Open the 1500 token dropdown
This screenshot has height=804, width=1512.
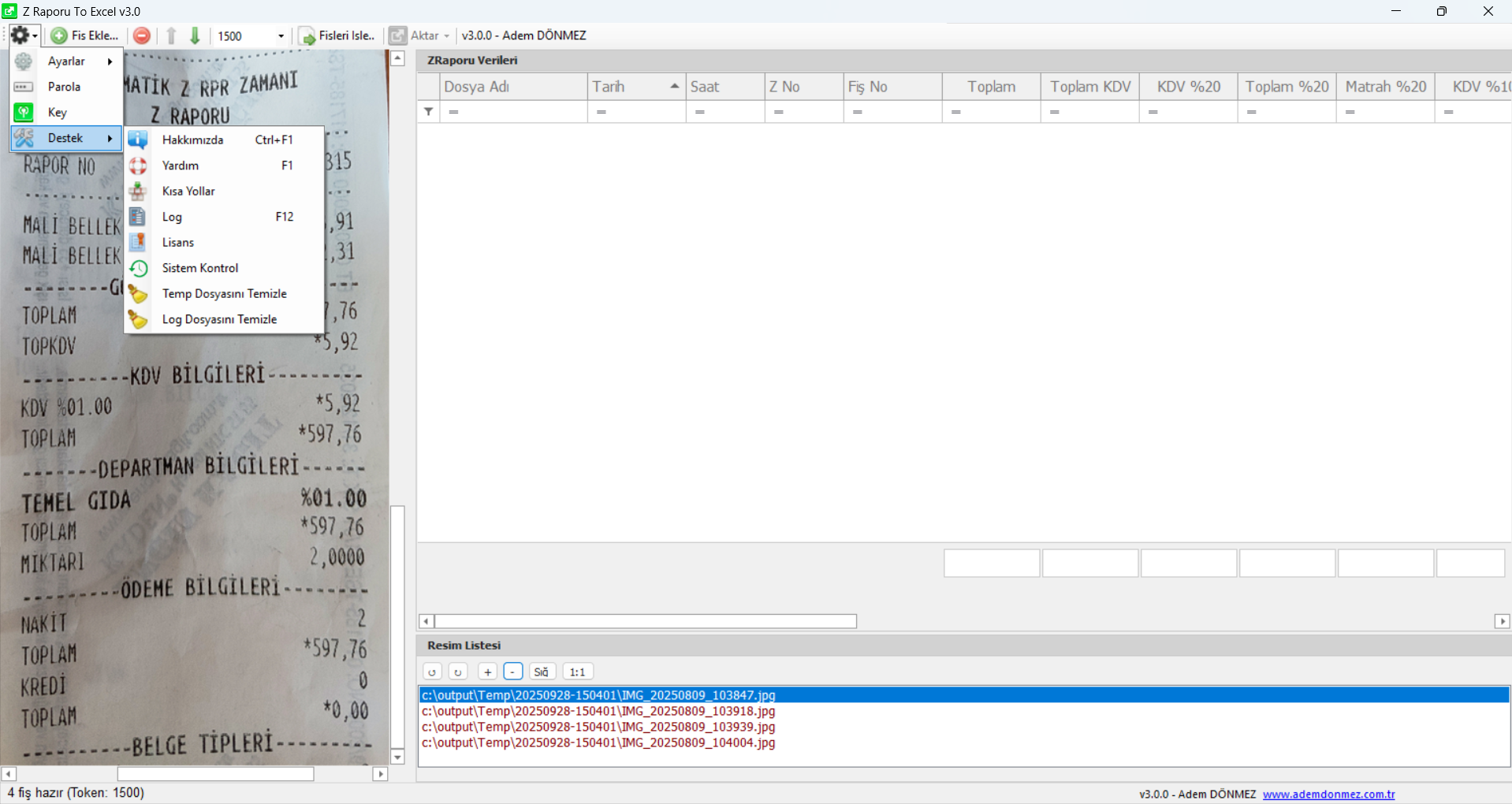281,36
